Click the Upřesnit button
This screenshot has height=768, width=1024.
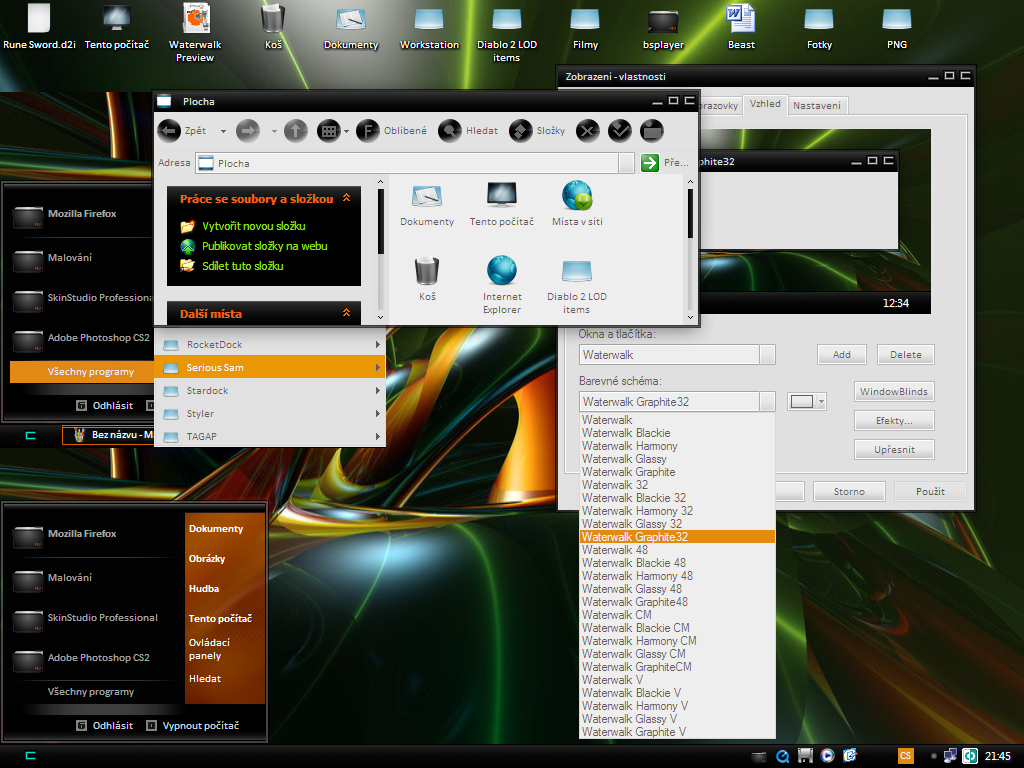point(893,449)
